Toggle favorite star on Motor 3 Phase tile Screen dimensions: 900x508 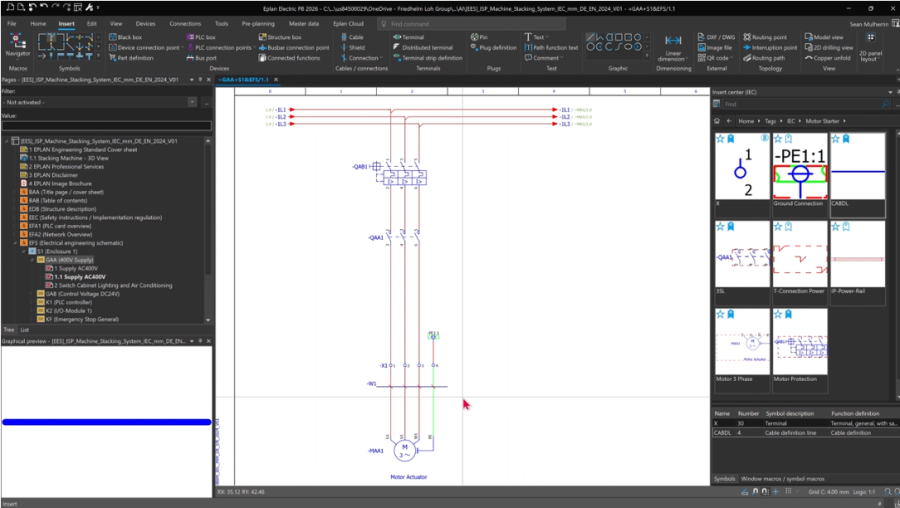720,313
